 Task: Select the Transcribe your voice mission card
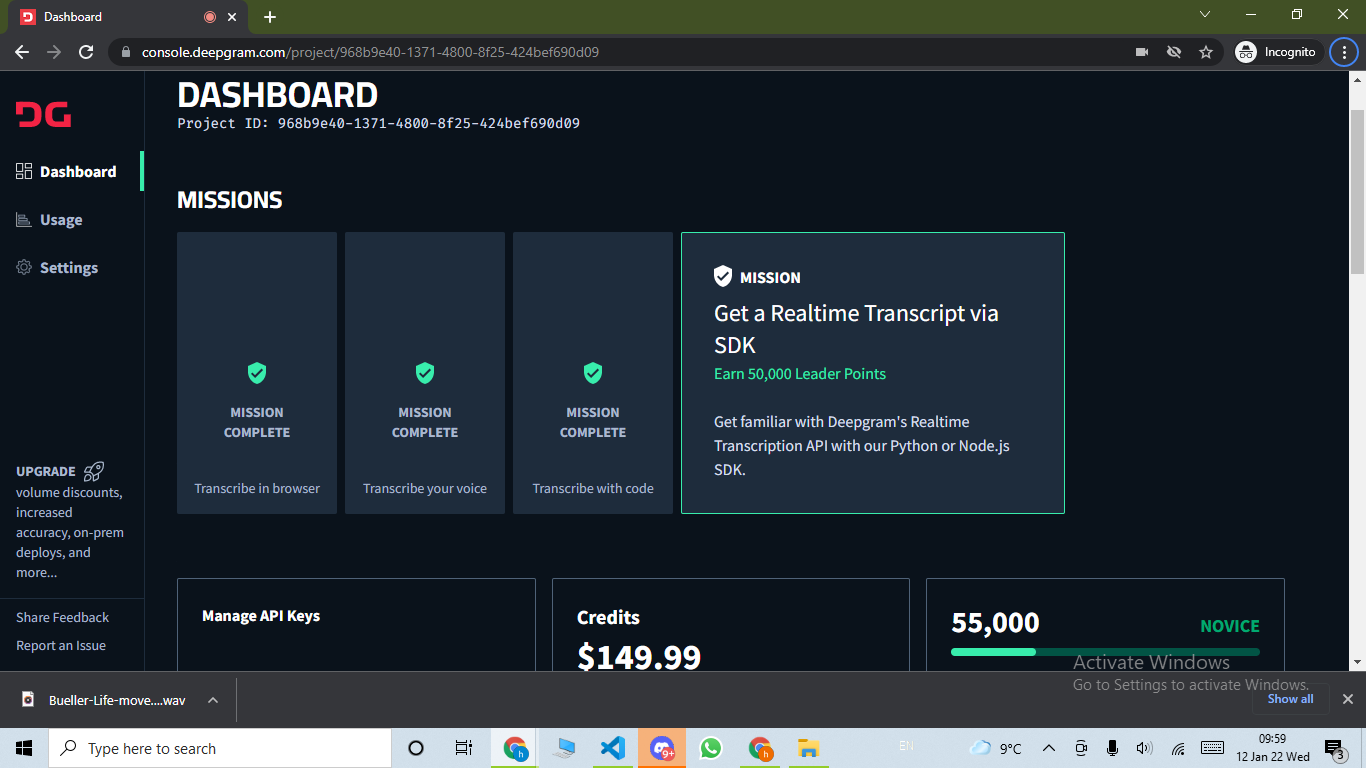425,373
